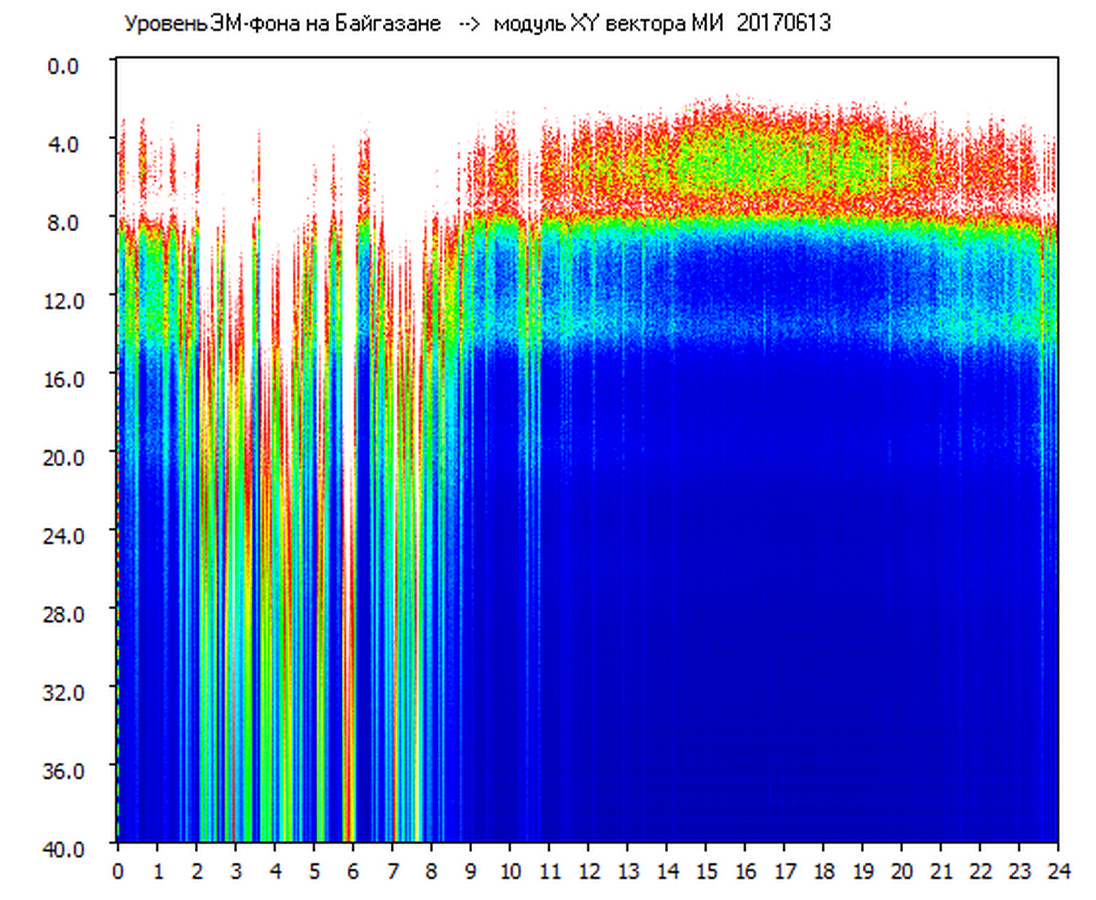
Task: Select hour 9 on the horizontal axis
Action: [x=470, y=871]
